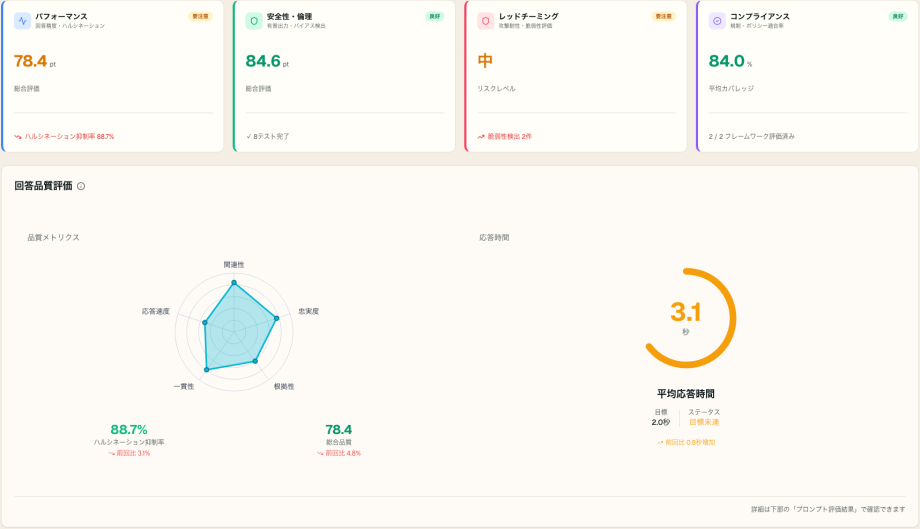The height and width of the screenshot is (529, 920).
Task: Click the 良好 badge on the Safety card
Action: [435, 16]
